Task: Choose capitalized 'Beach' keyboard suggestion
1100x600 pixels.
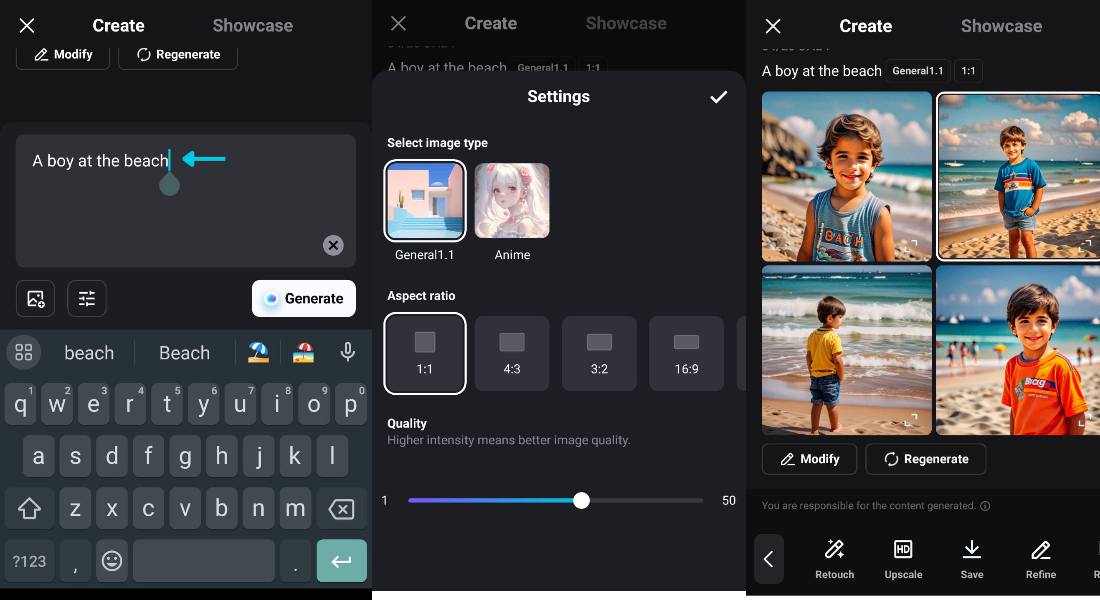Action: 185,353
